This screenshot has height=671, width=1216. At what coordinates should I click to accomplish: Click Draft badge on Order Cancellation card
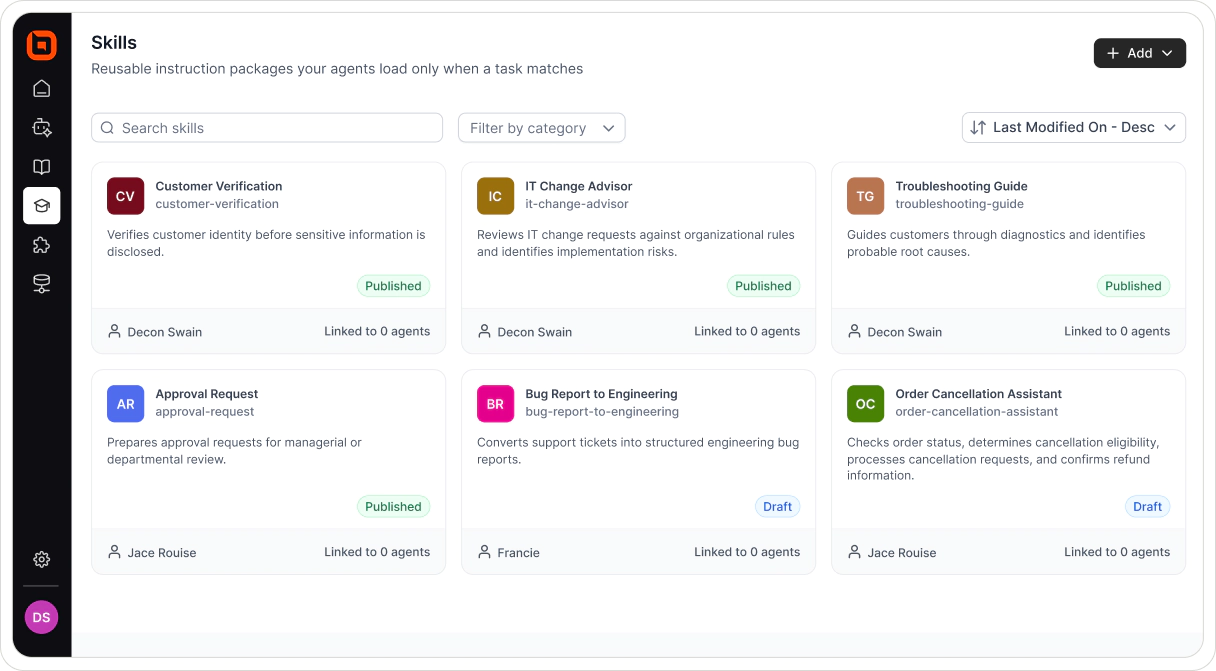1147,507
